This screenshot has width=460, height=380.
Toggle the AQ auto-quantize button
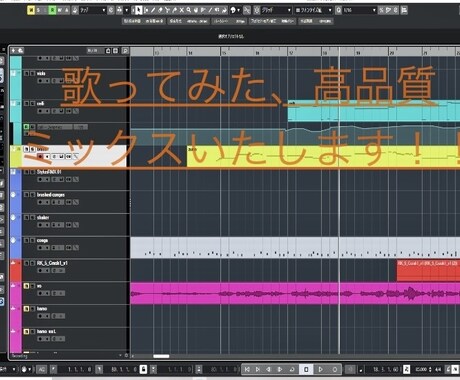pyautogui.click(x=41, y=369)
